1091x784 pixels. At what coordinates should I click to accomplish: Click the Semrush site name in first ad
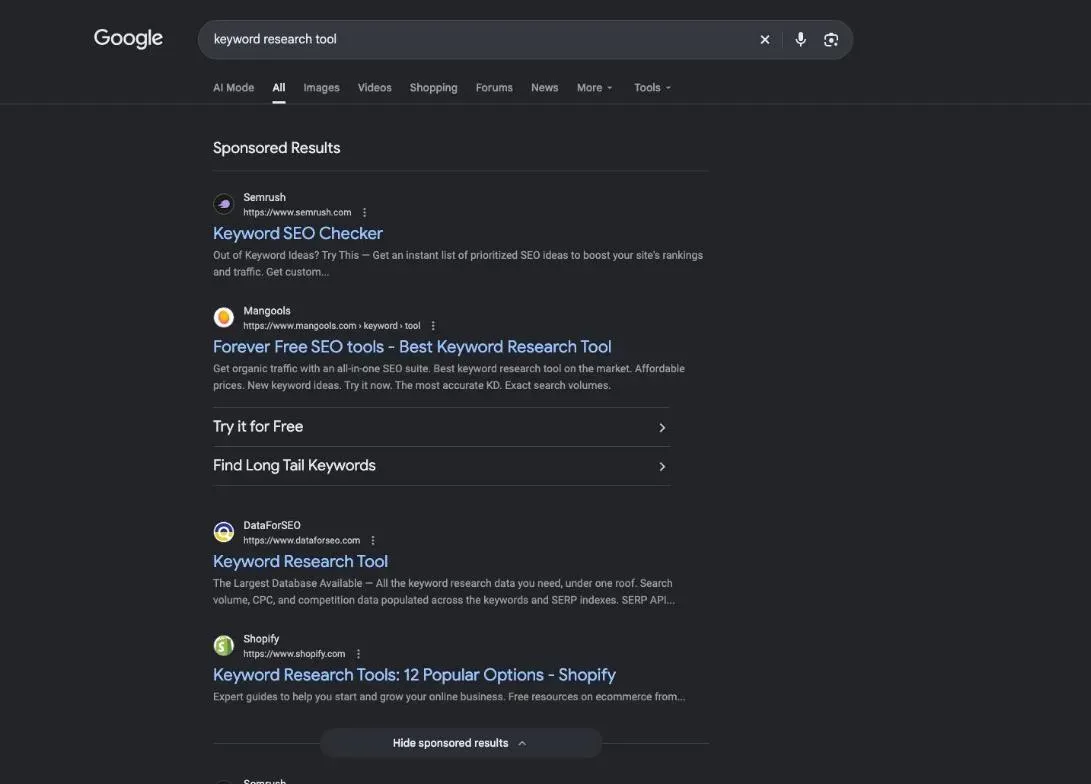[x=264, y=198]
